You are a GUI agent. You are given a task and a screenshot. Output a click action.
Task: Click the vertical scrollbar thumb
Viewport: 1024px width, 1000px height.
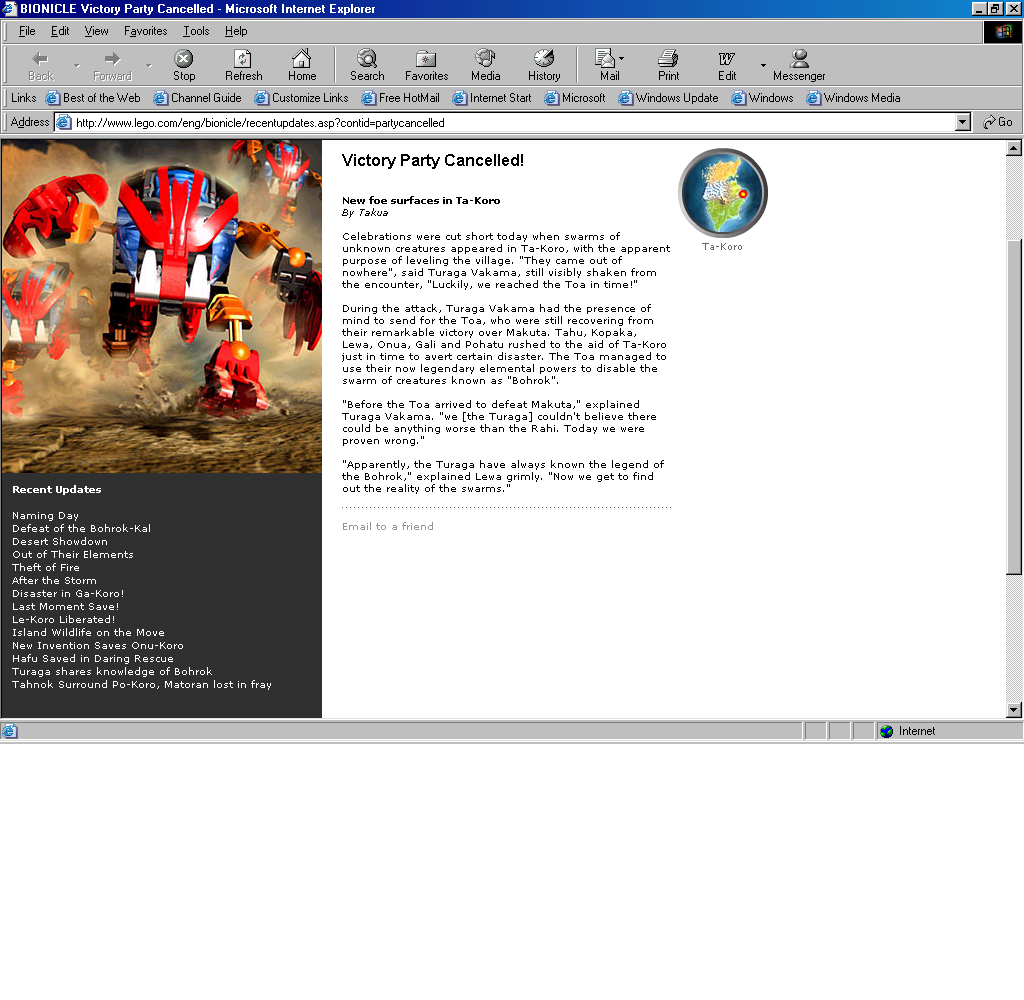click(x=1014, y=408)
